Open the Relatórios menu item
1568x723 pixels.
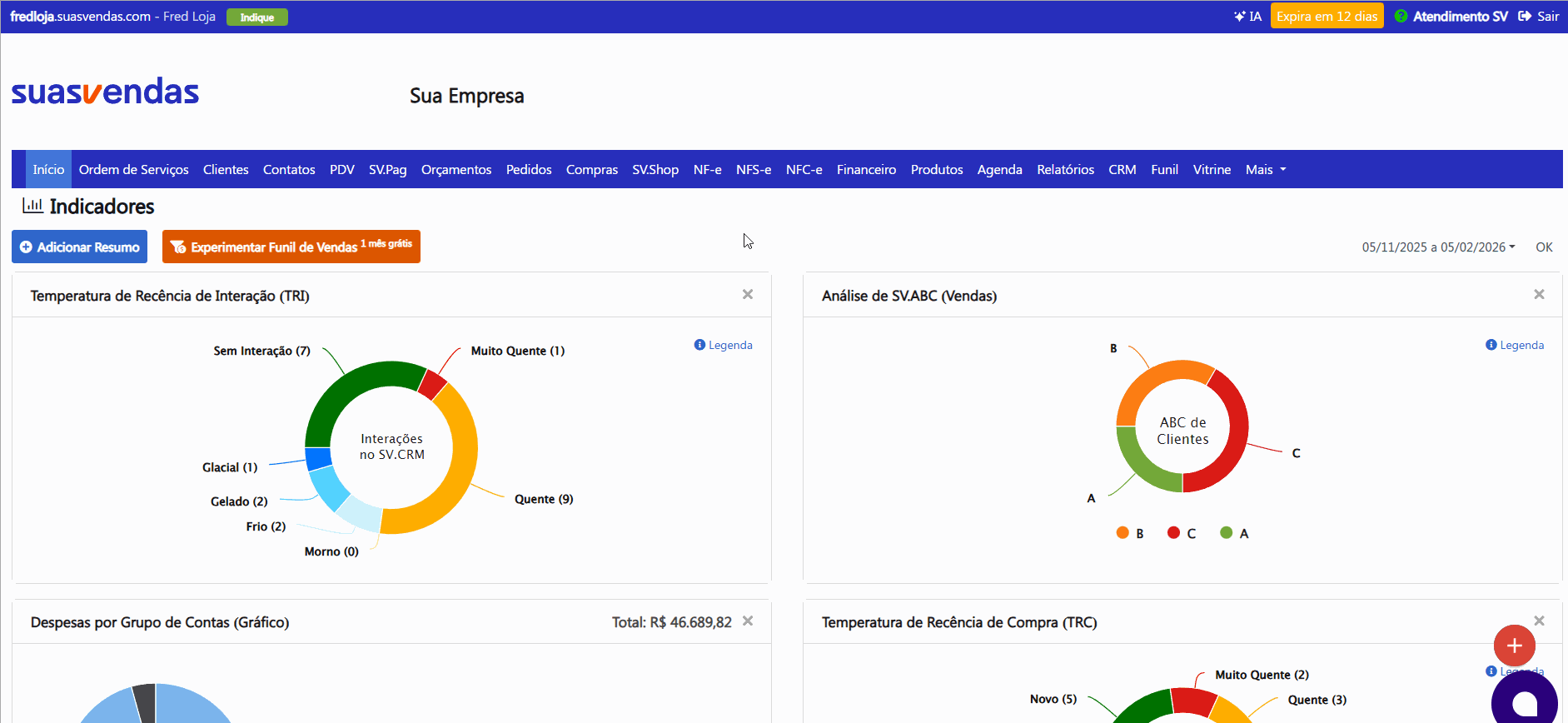pyautogui.click(x=1066, y=169)
